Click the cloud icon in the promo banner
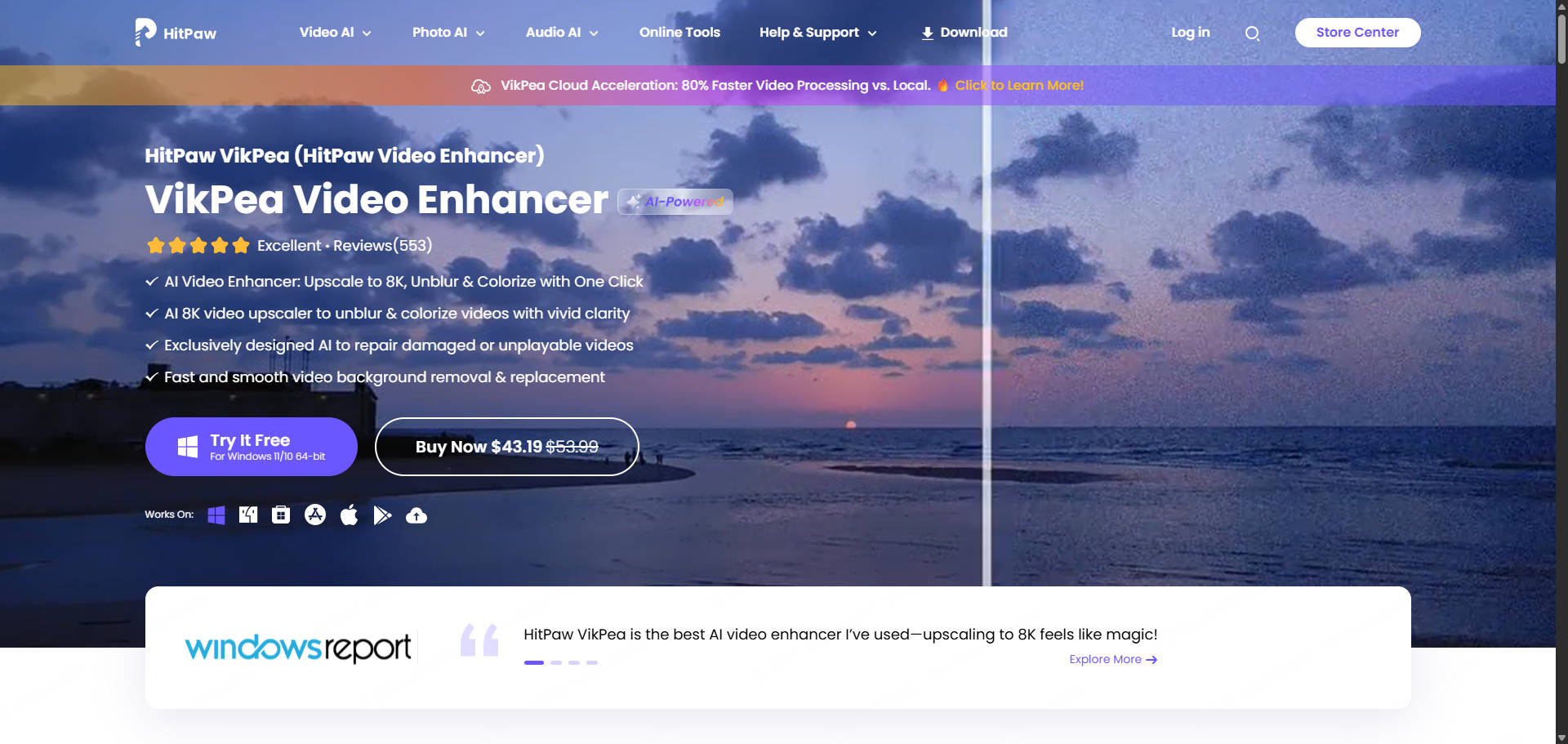Image resolution: width=1568 pixels, height=744 pixels. (481, 85)
